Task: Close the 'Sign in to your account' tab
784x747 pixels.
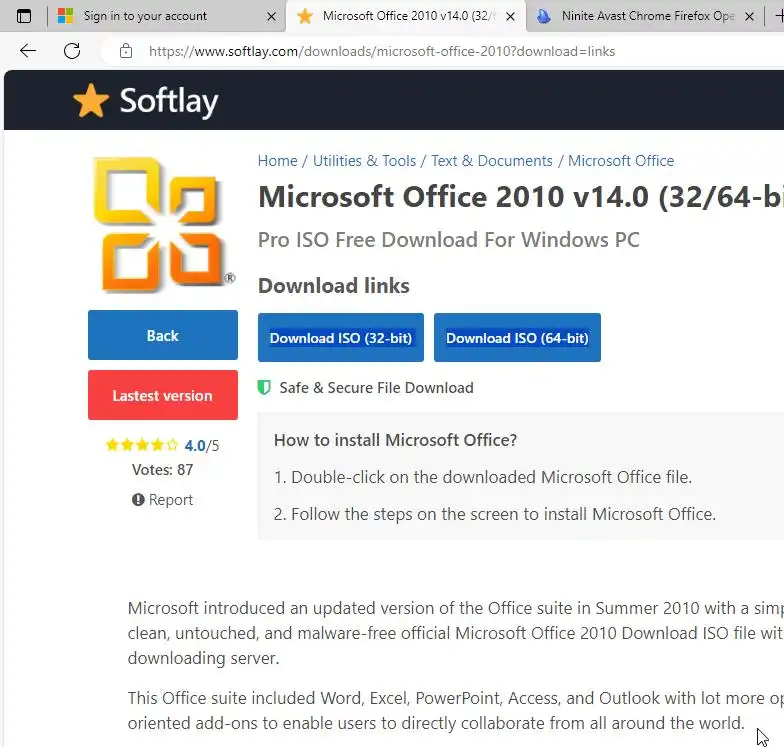Action: pos(271,16)
